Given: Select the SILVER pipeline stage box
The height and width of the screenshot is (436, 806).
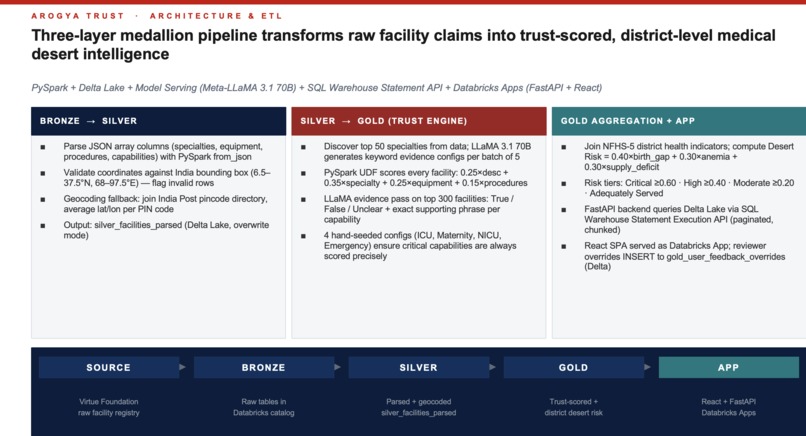Looking at the screenshot, I should click(418, 368).
